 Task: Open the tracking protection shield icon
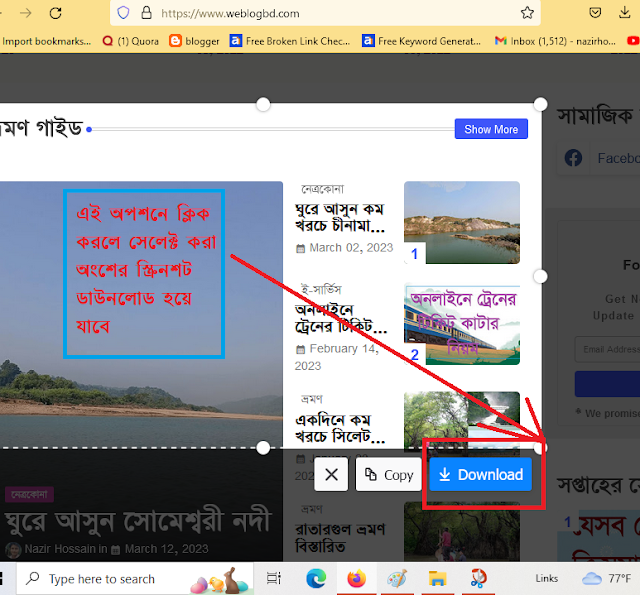coord(123,13)
